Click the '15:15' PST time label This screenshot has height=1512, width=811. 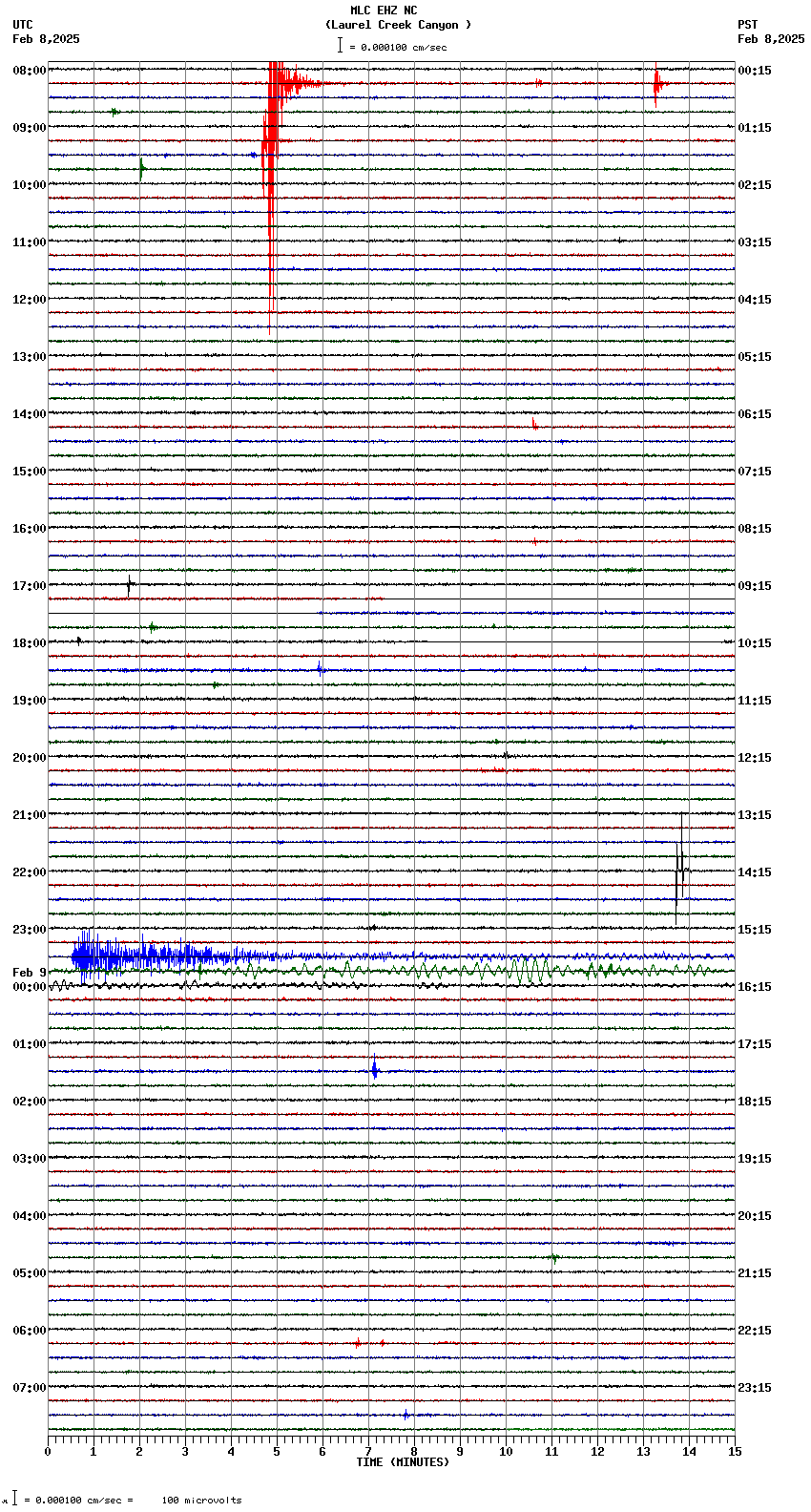point(755,930)
